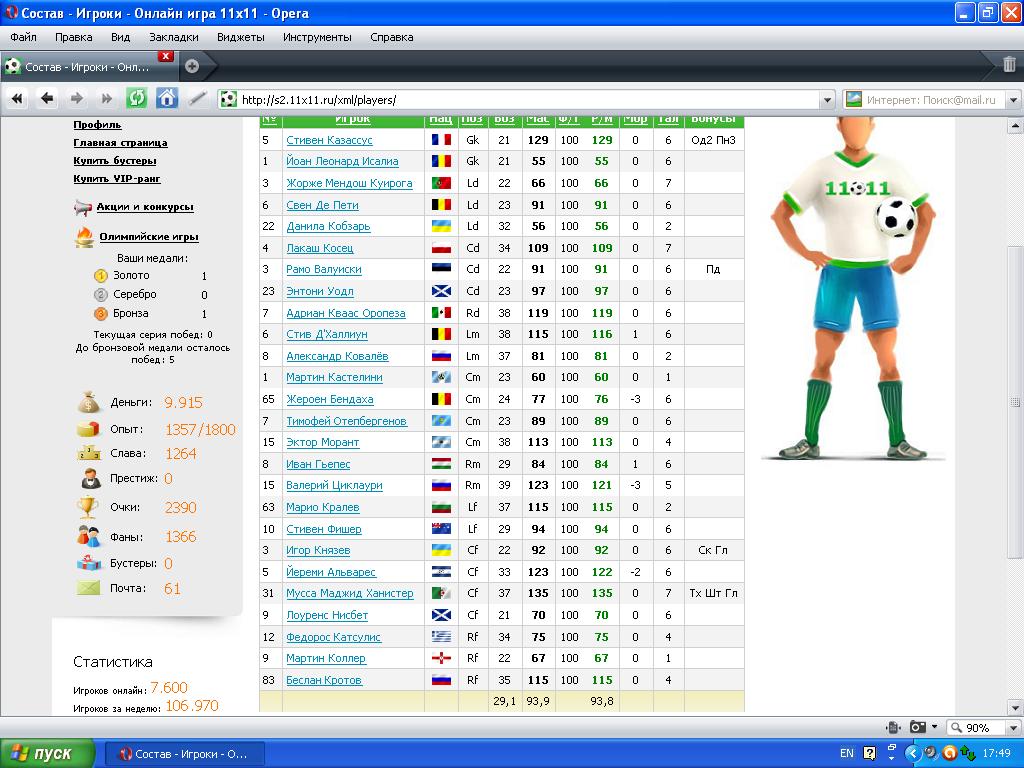Click the camera icon in status bar
This screenshot has height=768, width=1024.
[x=917, y=727]
